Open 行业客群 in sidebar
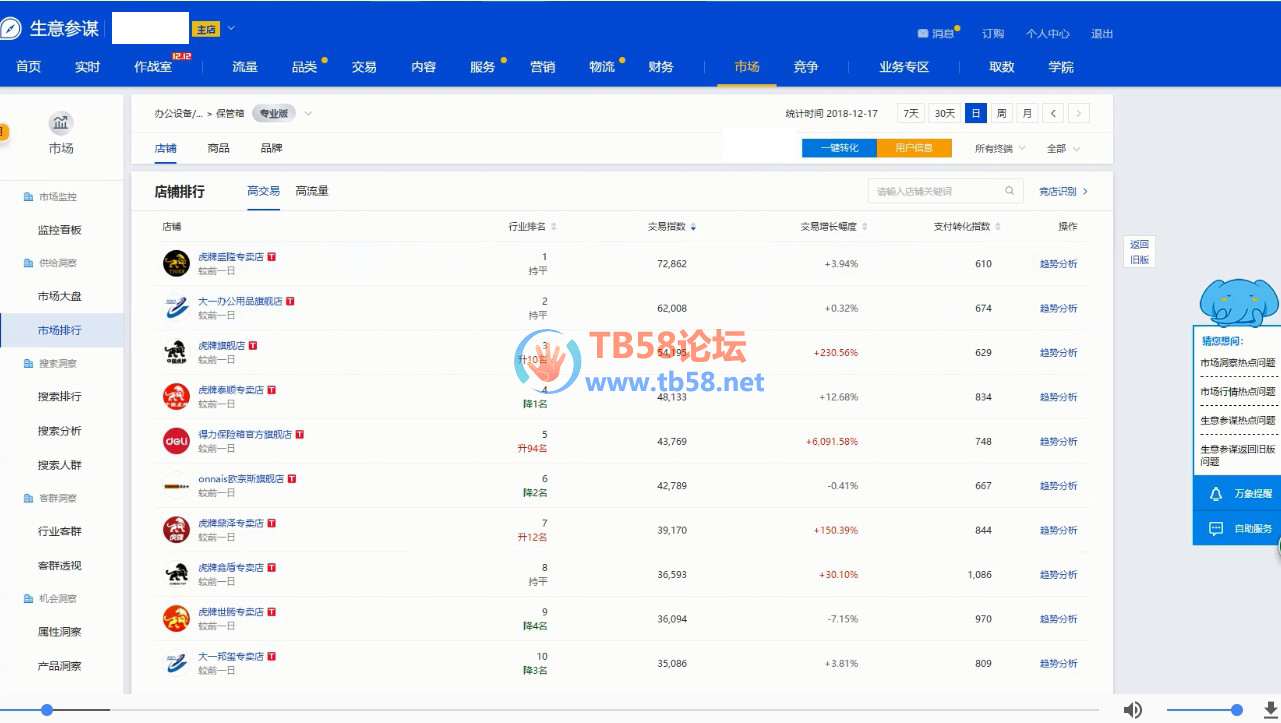Viewport: 1281px width, 723px height. point(60,532)
